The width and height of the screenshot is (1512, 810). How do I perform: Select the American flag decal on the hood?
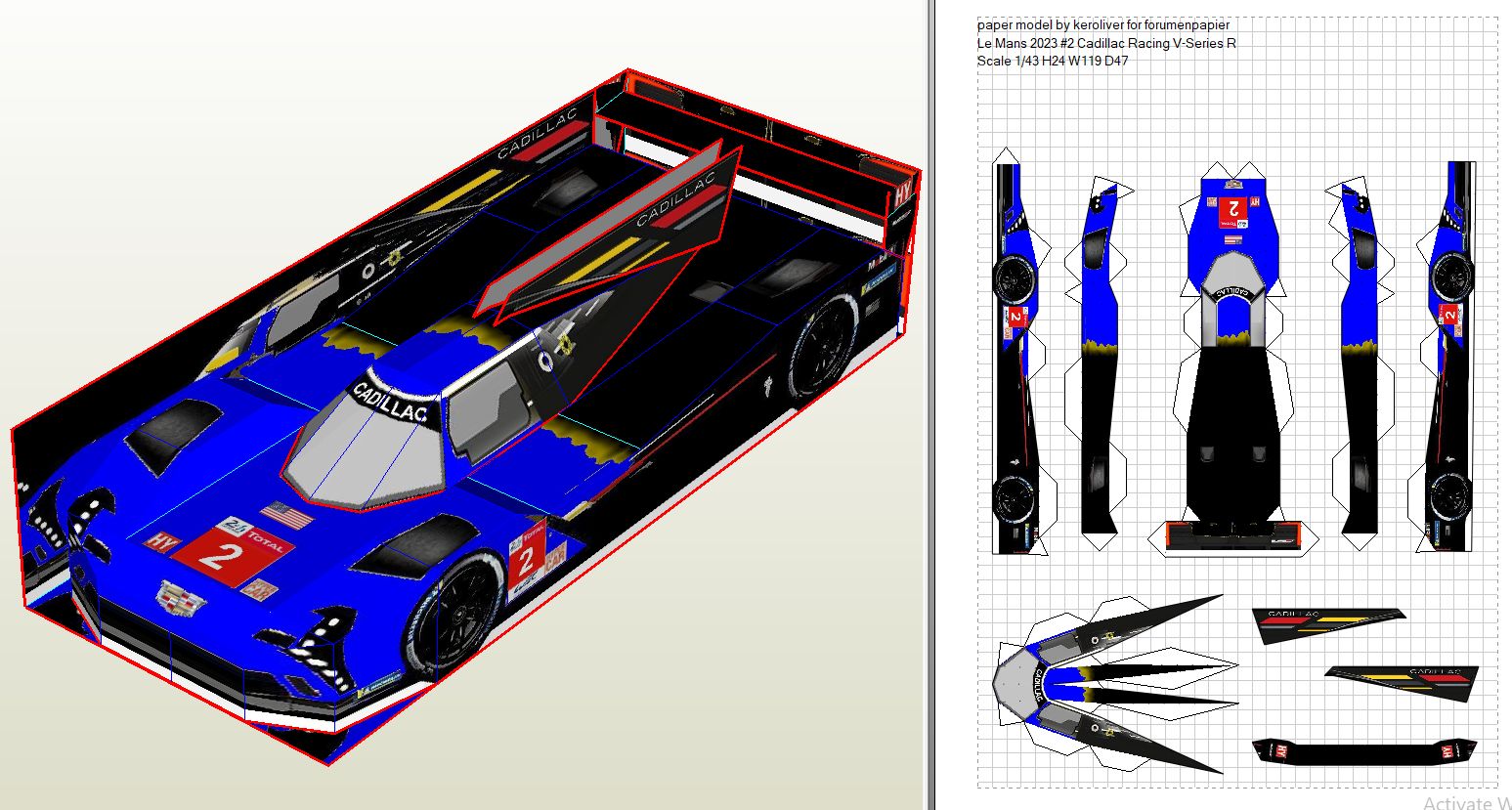pos(286,515)
